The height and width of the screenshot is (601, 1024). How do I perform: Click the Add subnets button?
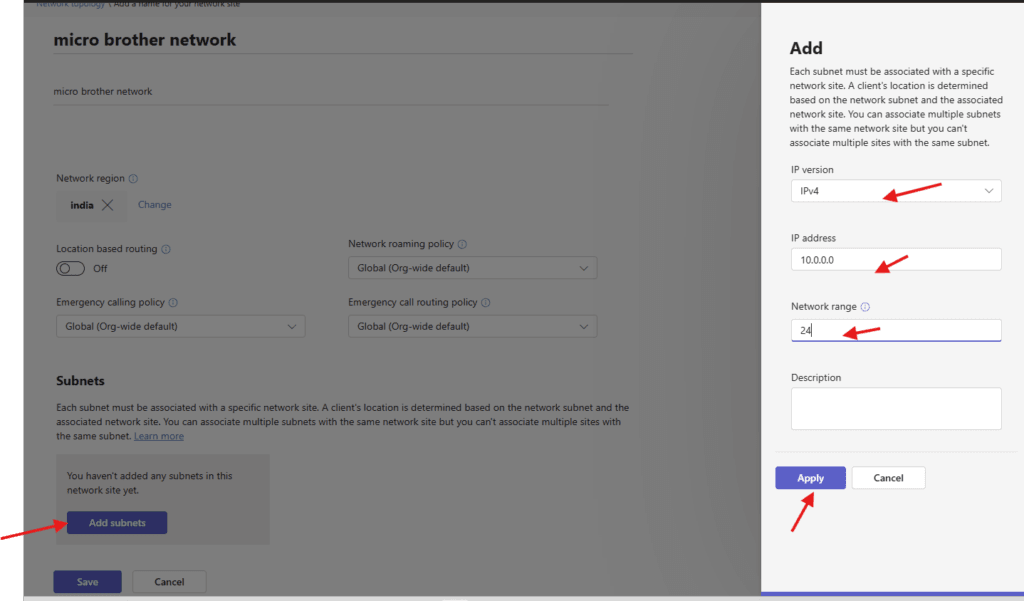coord(117,523)
